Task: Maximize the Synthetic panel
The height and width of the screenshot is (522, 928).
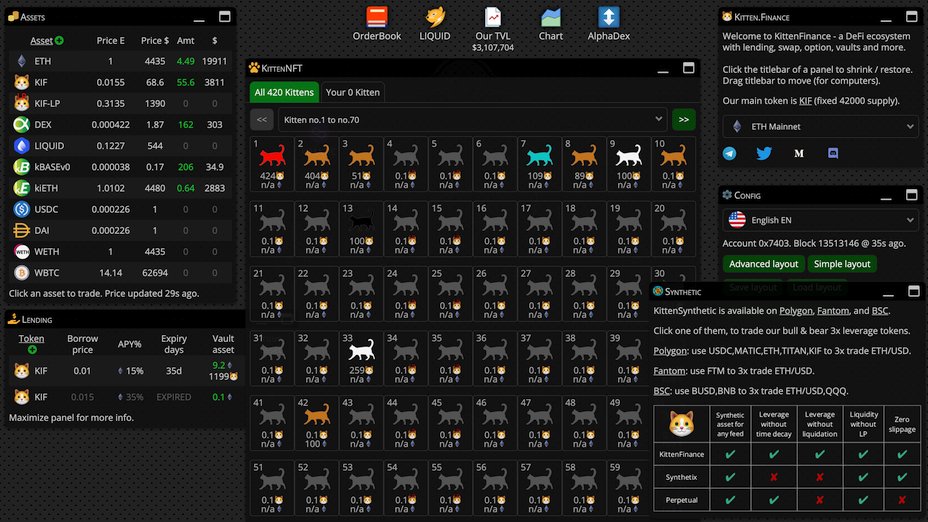Action: coord(914,291)
